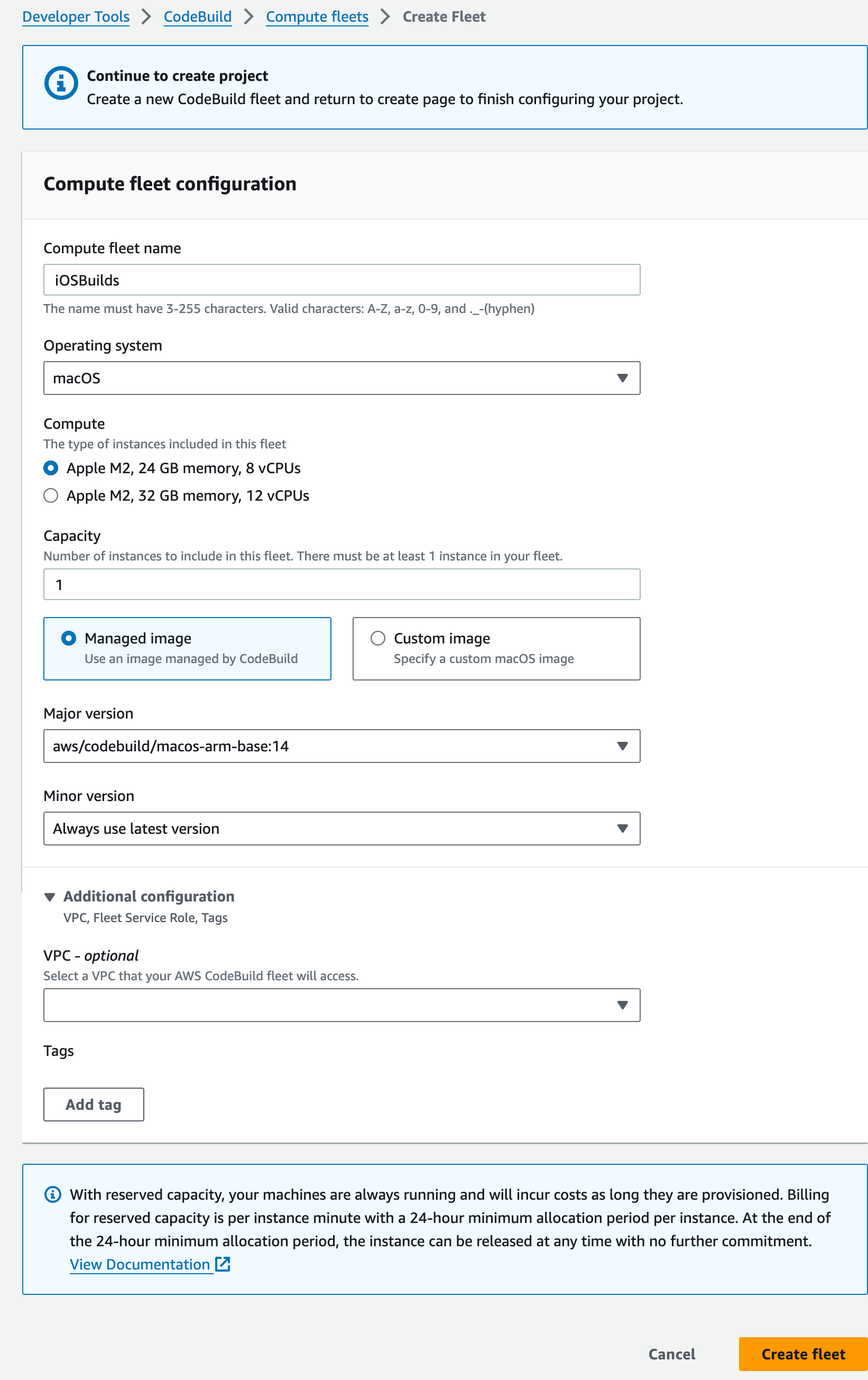This screenshot has height=1380, width=868.
Task: Expand the Minor version dropdown
Action: click(341, 829)
